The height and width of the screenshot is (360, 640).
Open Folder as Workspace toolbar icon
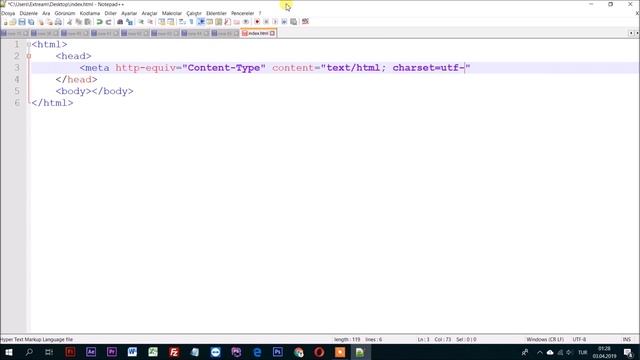tap(236, 22)
